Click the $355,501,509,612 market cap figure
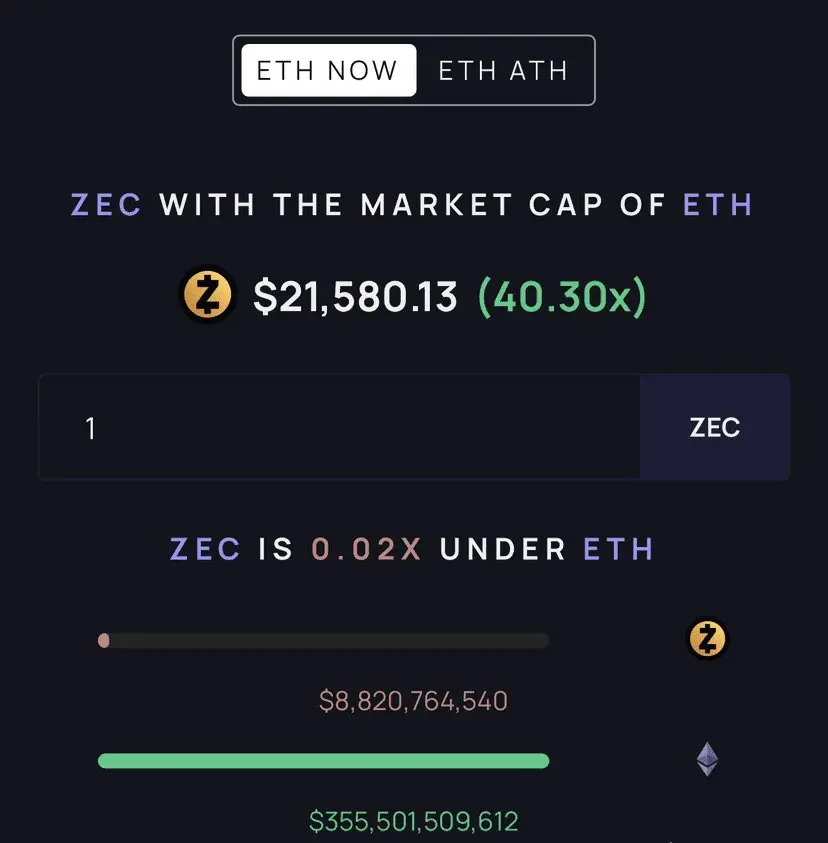The width and height of the screenshot is (828, 843). tap(413, 822)
